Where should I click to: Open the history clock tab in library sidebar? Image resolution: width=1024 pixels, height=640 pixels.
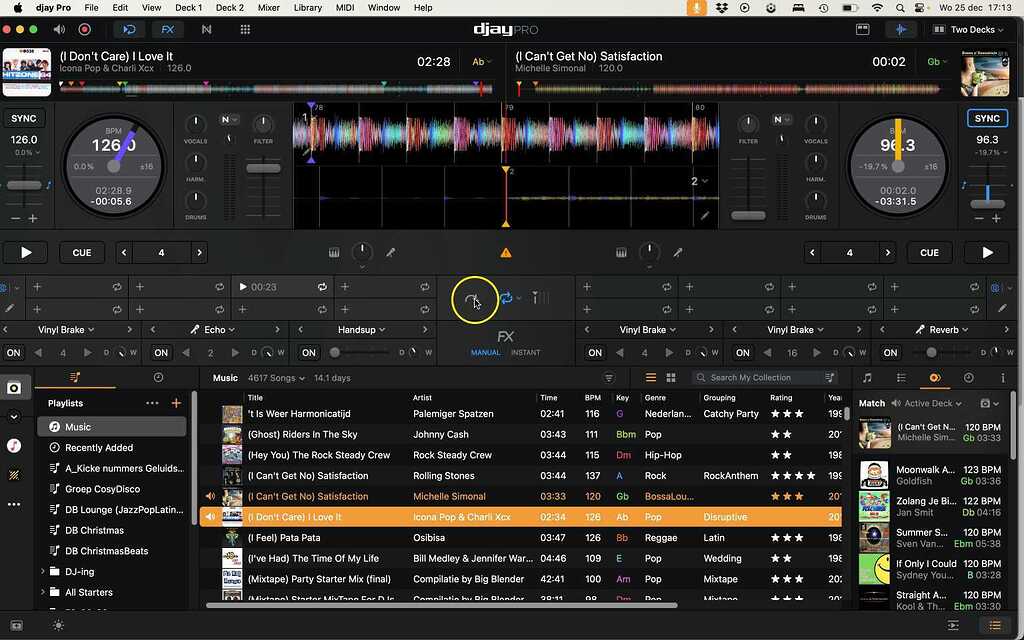(x=158, y=378)
